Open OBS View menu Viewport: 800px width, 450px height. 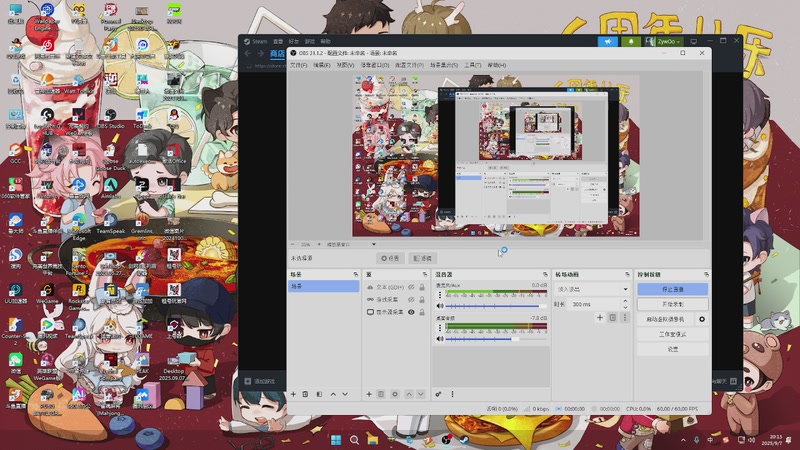[345, 65]
